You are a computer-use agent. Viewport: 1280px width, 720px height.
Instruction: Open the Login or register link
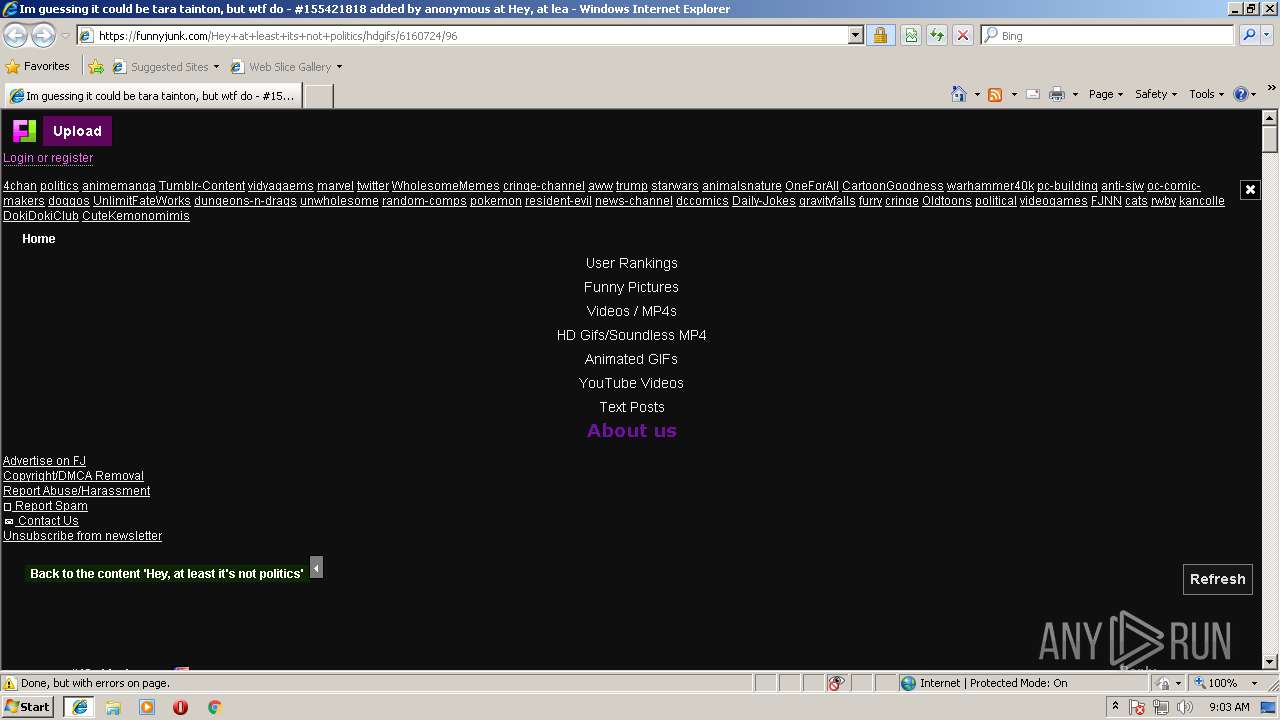48,158
